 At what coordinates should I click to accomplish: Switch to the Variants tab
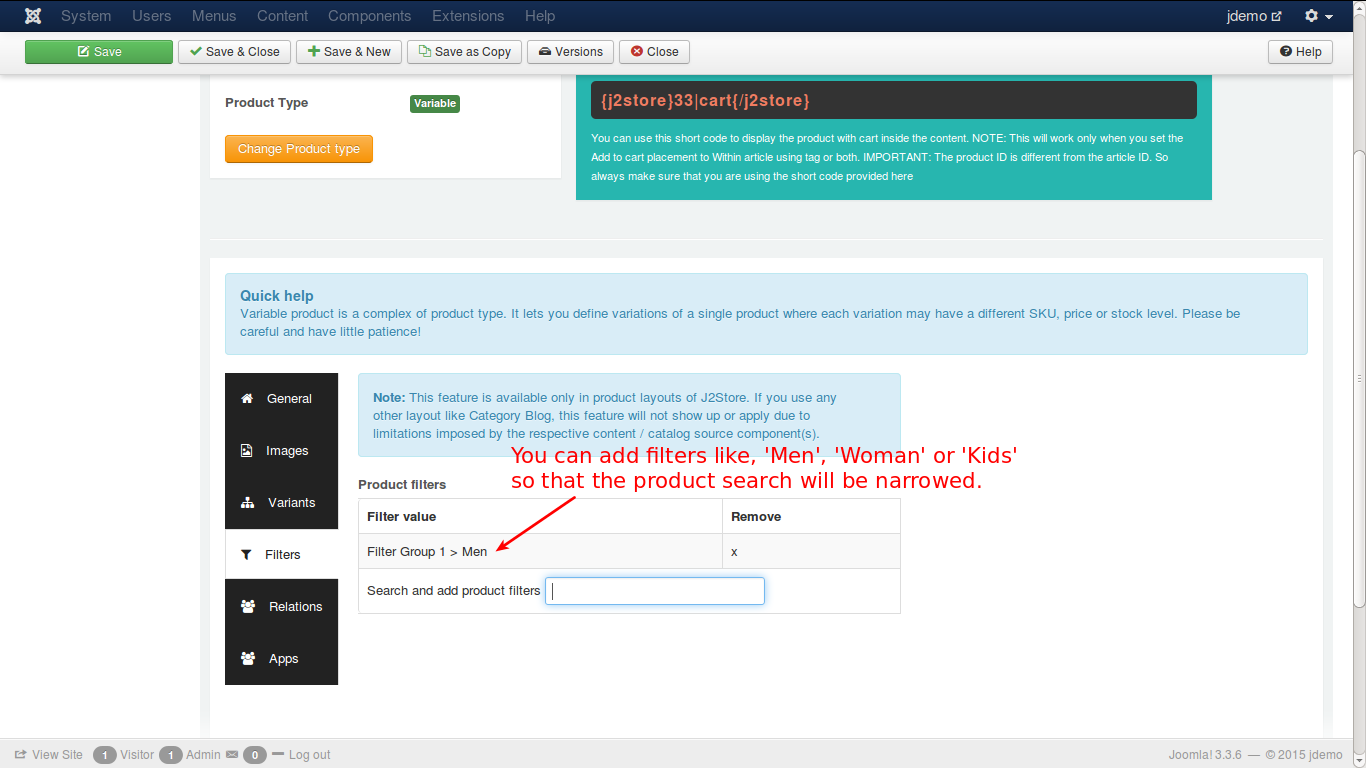281,503
